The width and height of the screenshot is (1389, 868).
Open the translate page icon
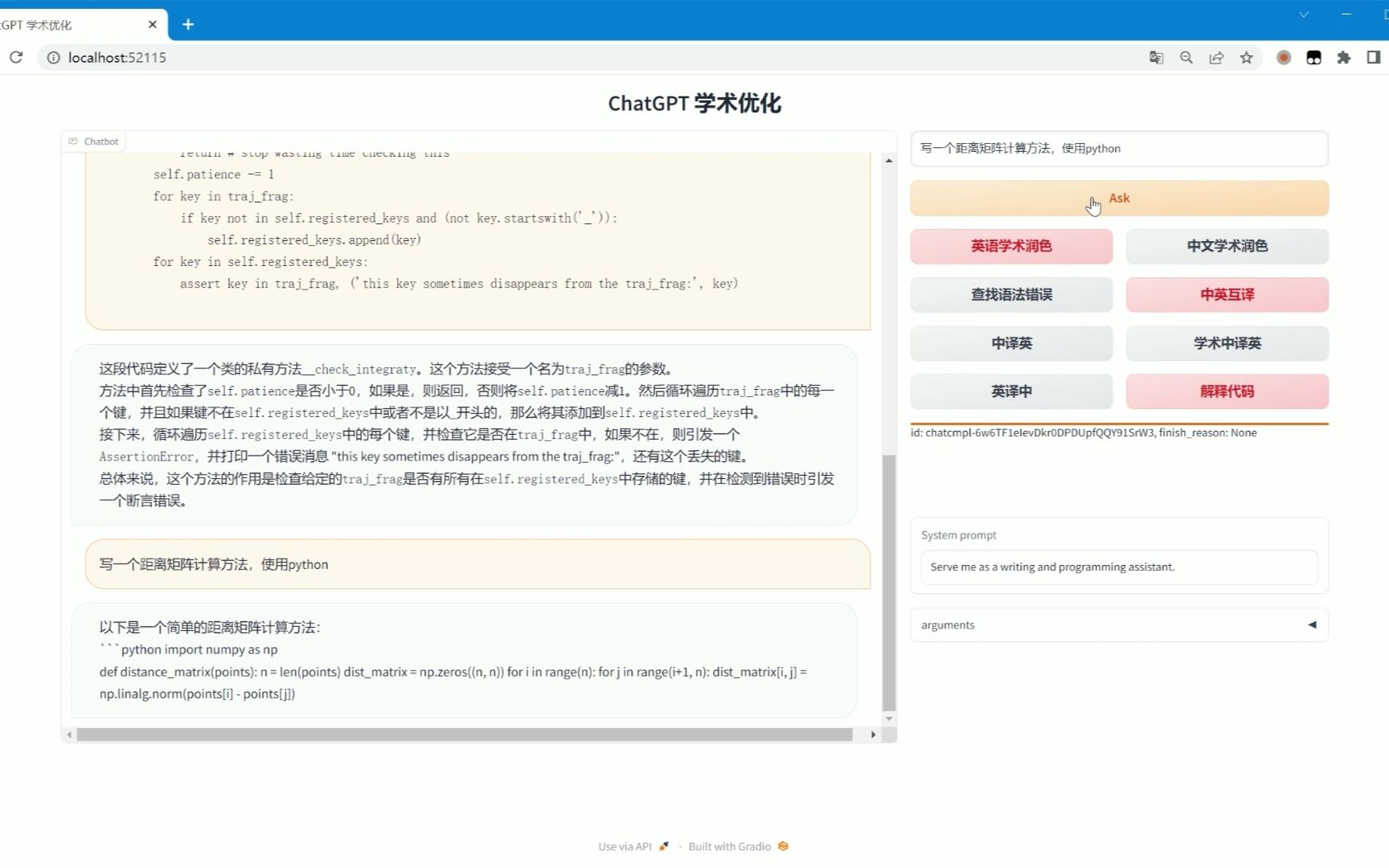pos(1156,57)
